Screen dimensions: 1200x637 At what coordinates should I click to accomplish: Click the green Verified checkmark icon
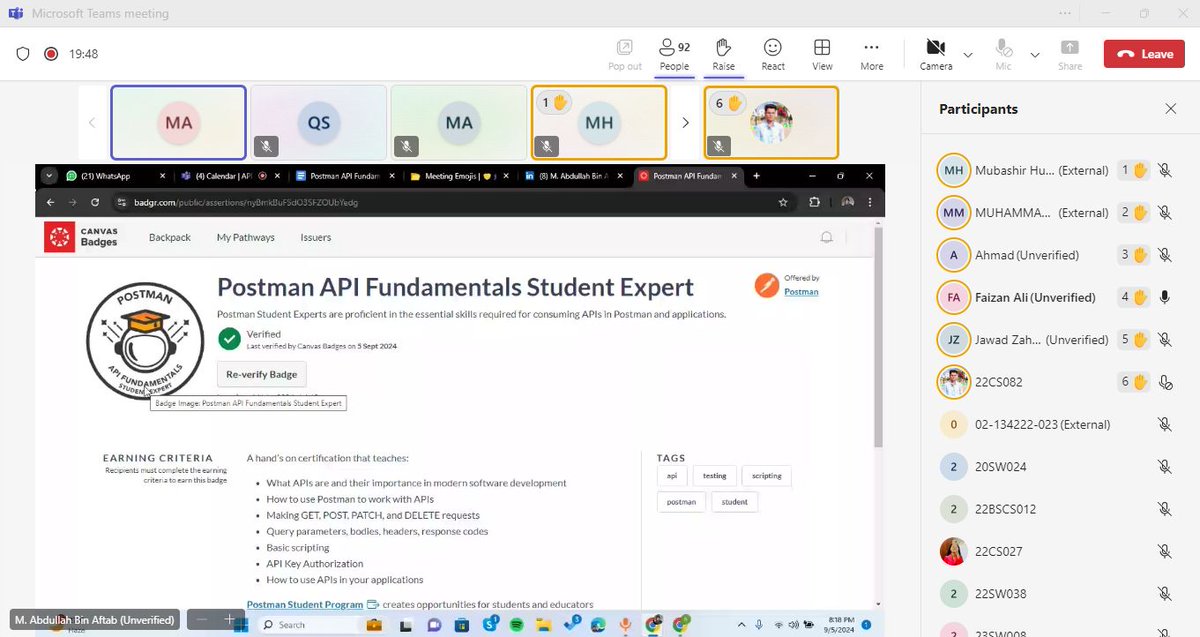coord(229,339)
